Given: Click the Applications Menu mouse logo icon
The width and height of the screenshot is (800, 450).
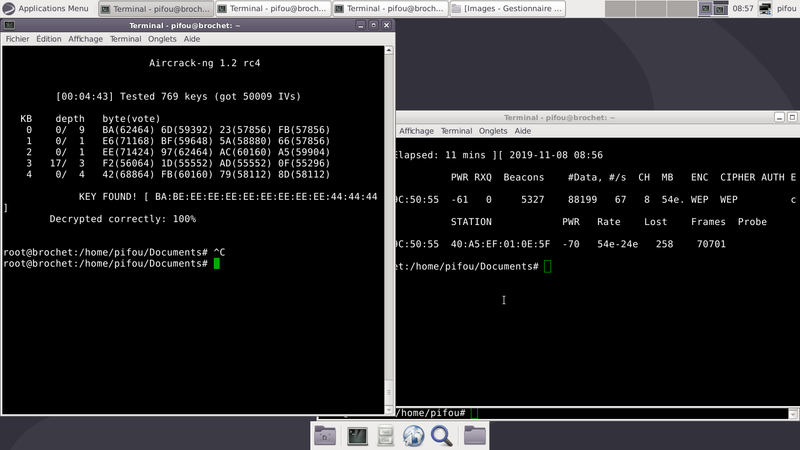Looking at the screenshot, I should 9,8.
